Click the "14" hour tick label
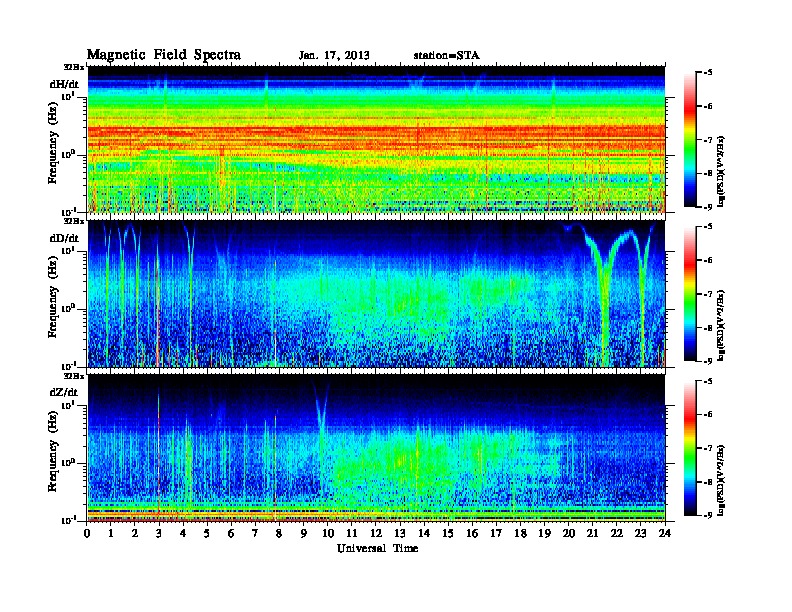 tap(424, 533)
